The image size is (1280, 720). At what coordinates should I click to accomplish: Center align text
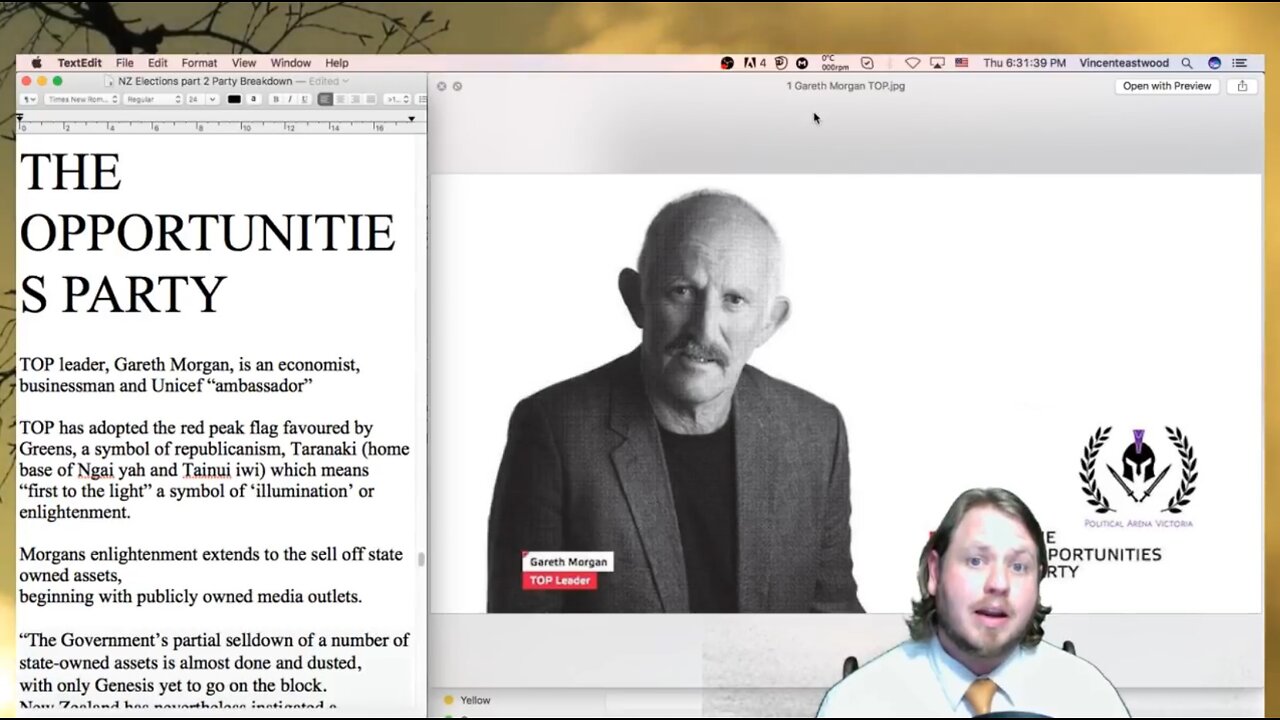click(x=340, y=99)
